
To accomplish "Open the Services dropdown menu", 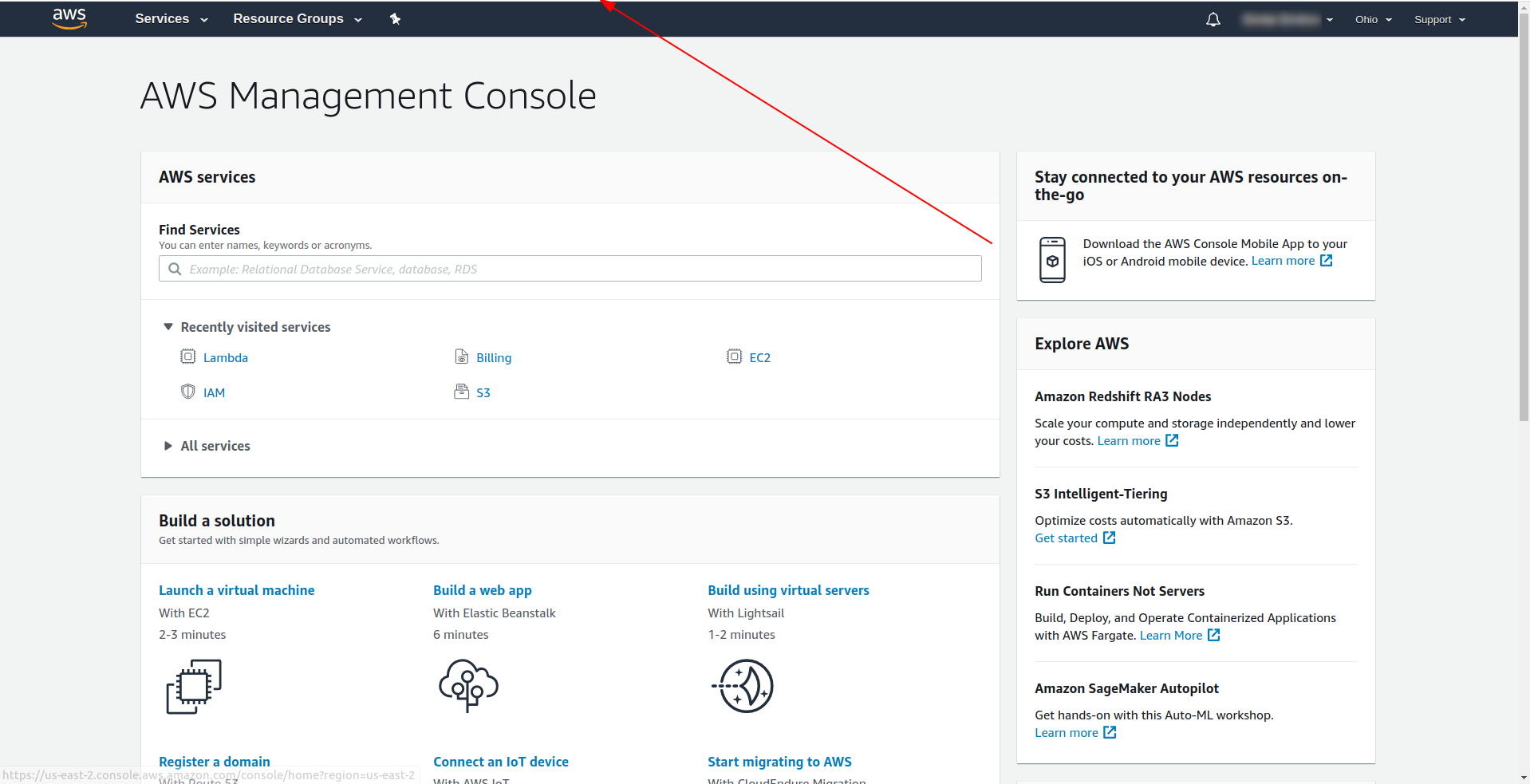I will click(x=171, y=19).
